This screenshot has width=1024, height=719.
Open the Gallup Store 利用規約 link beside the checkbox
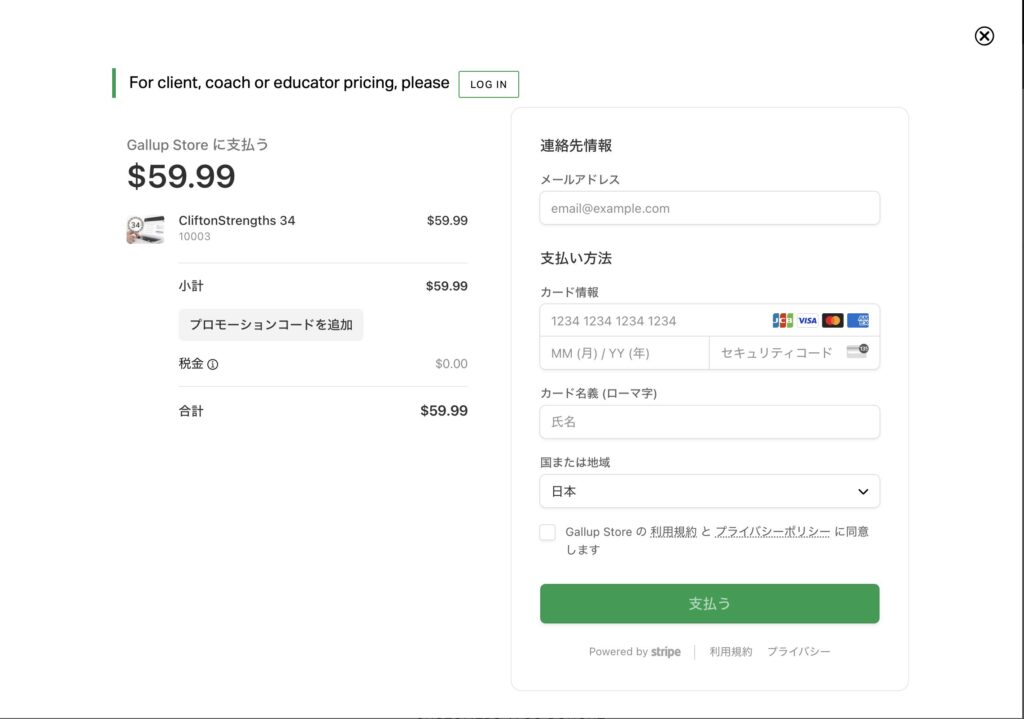673,532
